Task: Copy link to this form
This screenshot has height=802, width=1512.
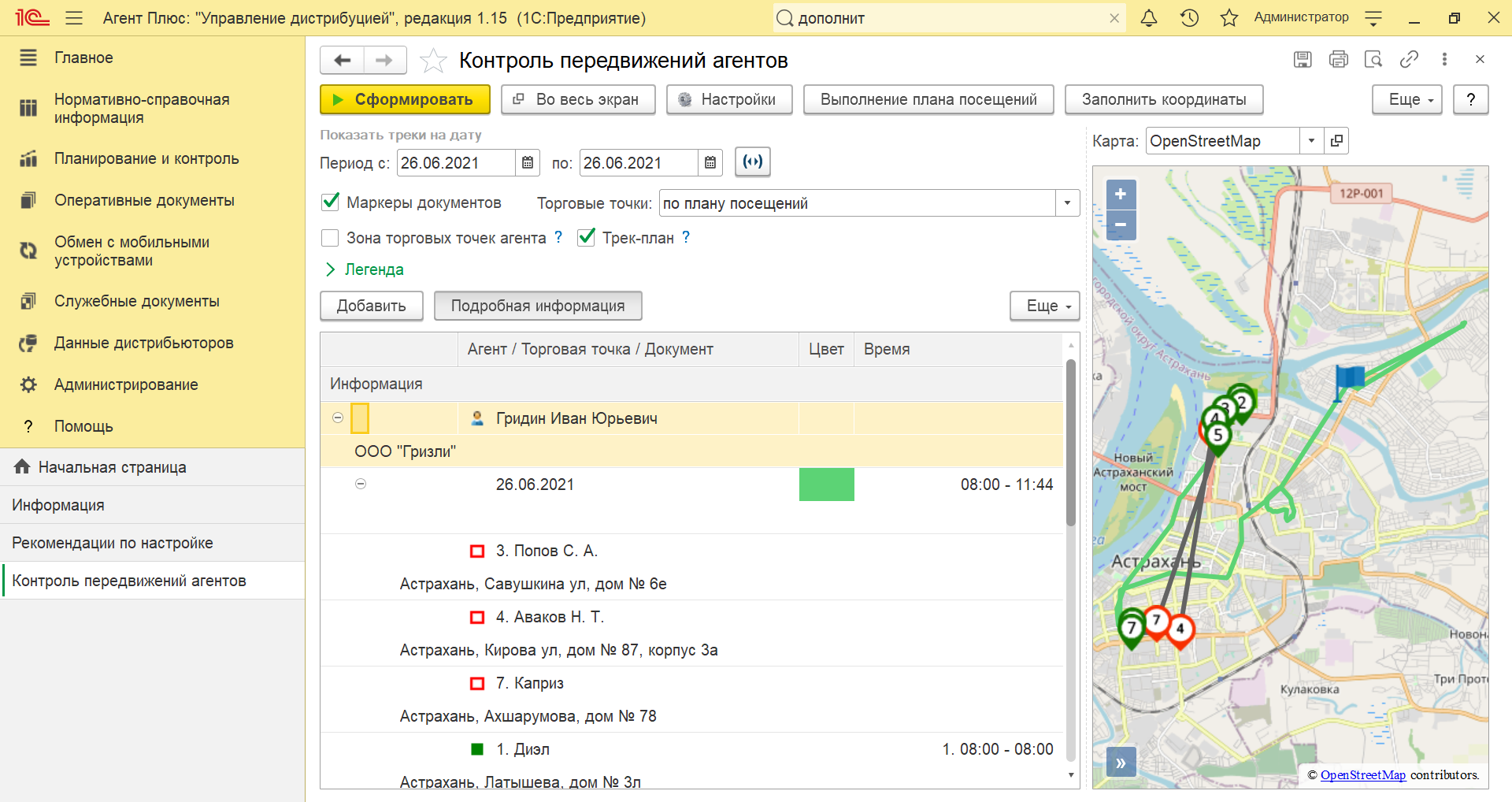Action: click(1409, 59)
